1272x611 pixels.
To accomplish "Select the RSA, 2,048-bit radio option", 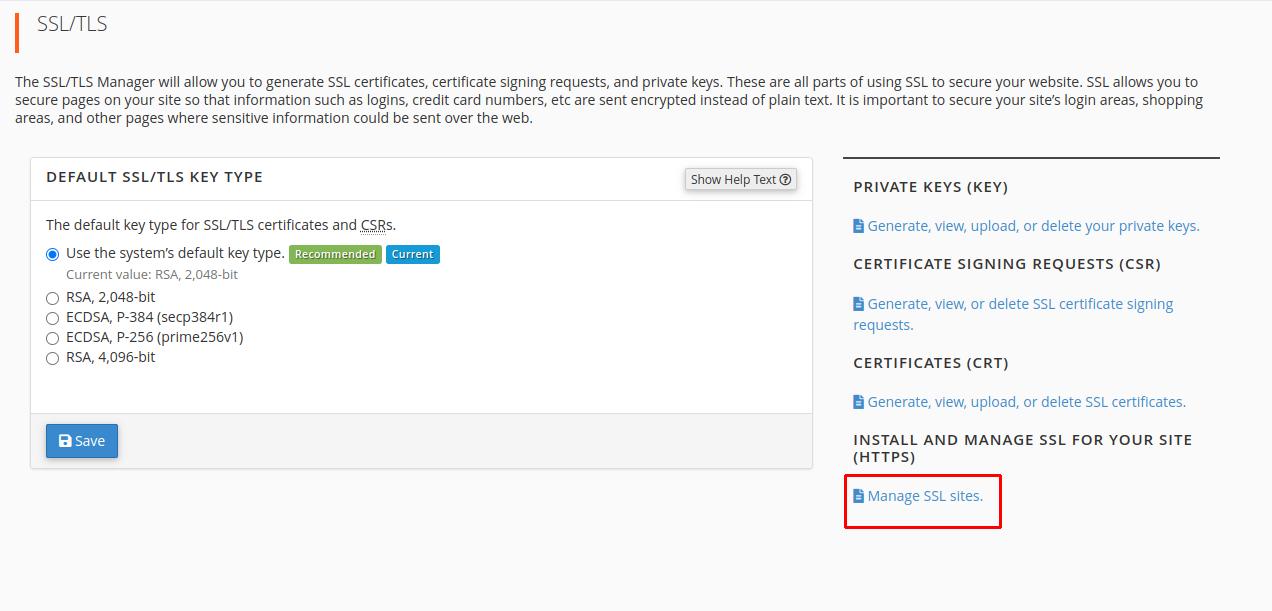I will point(53,298).
